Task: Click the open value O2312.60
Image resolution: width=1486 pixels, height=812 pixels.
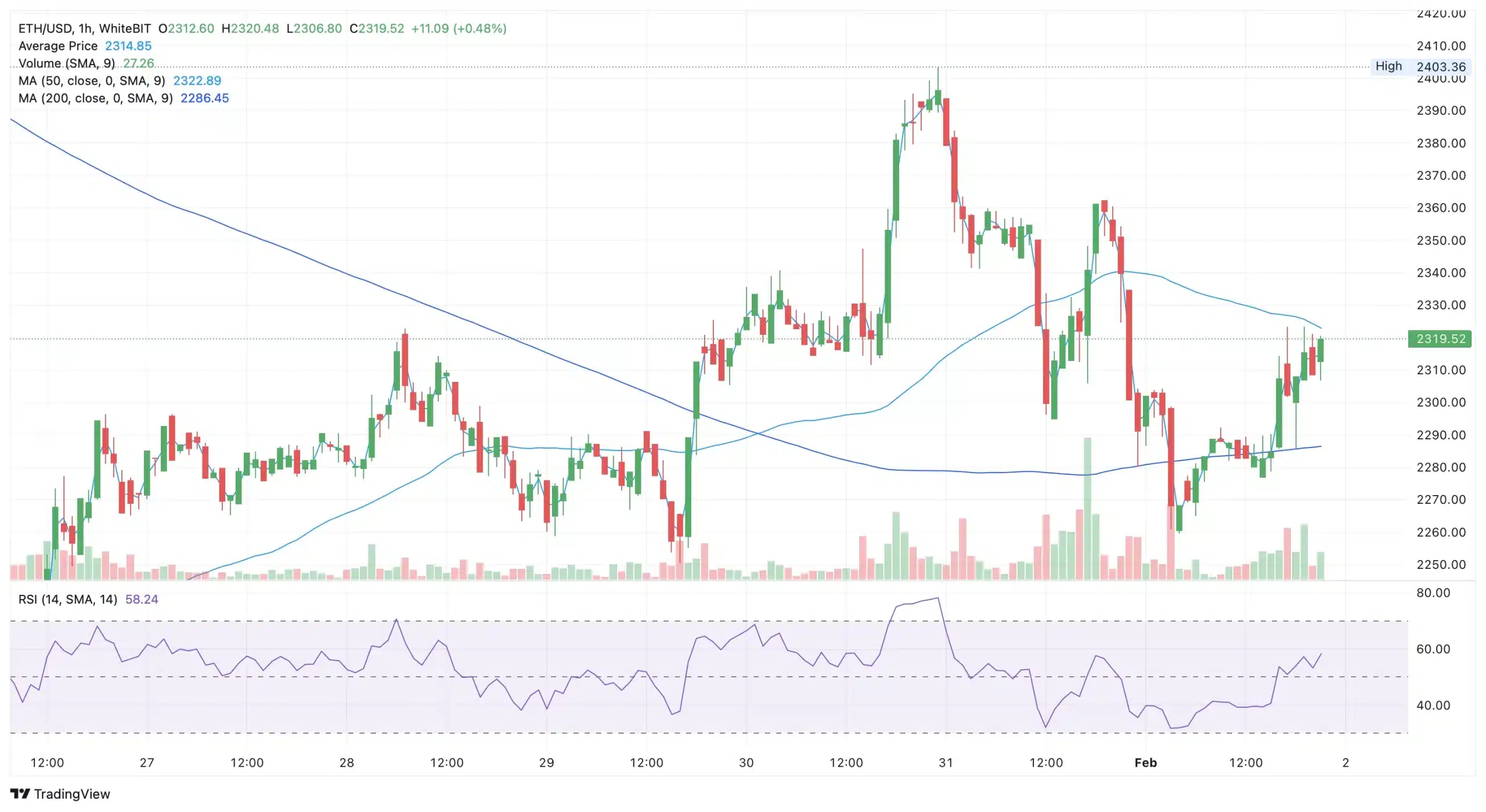Action: pos(186,28)
